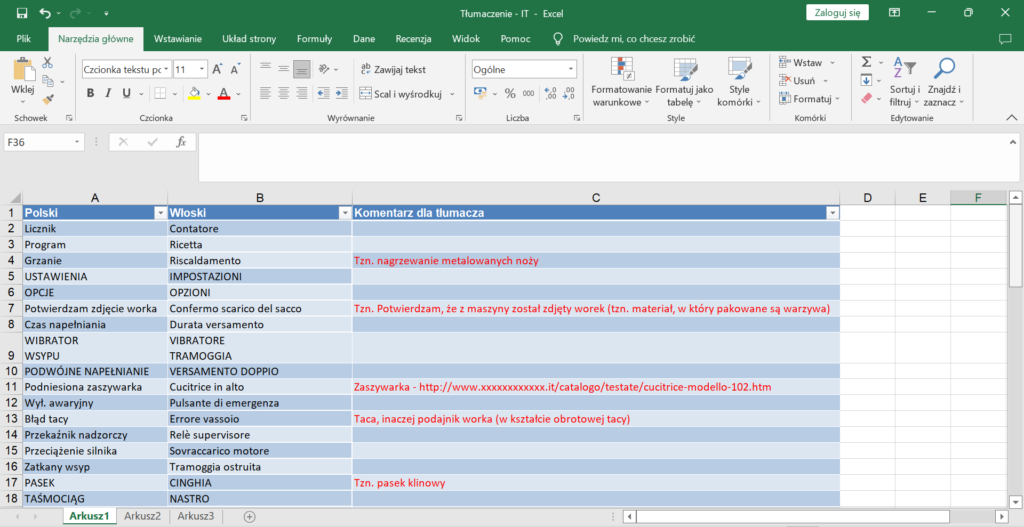This screenshot has width=1024, height=527.
Task: Click the Clear eraser icon
Action: [867, 98]
